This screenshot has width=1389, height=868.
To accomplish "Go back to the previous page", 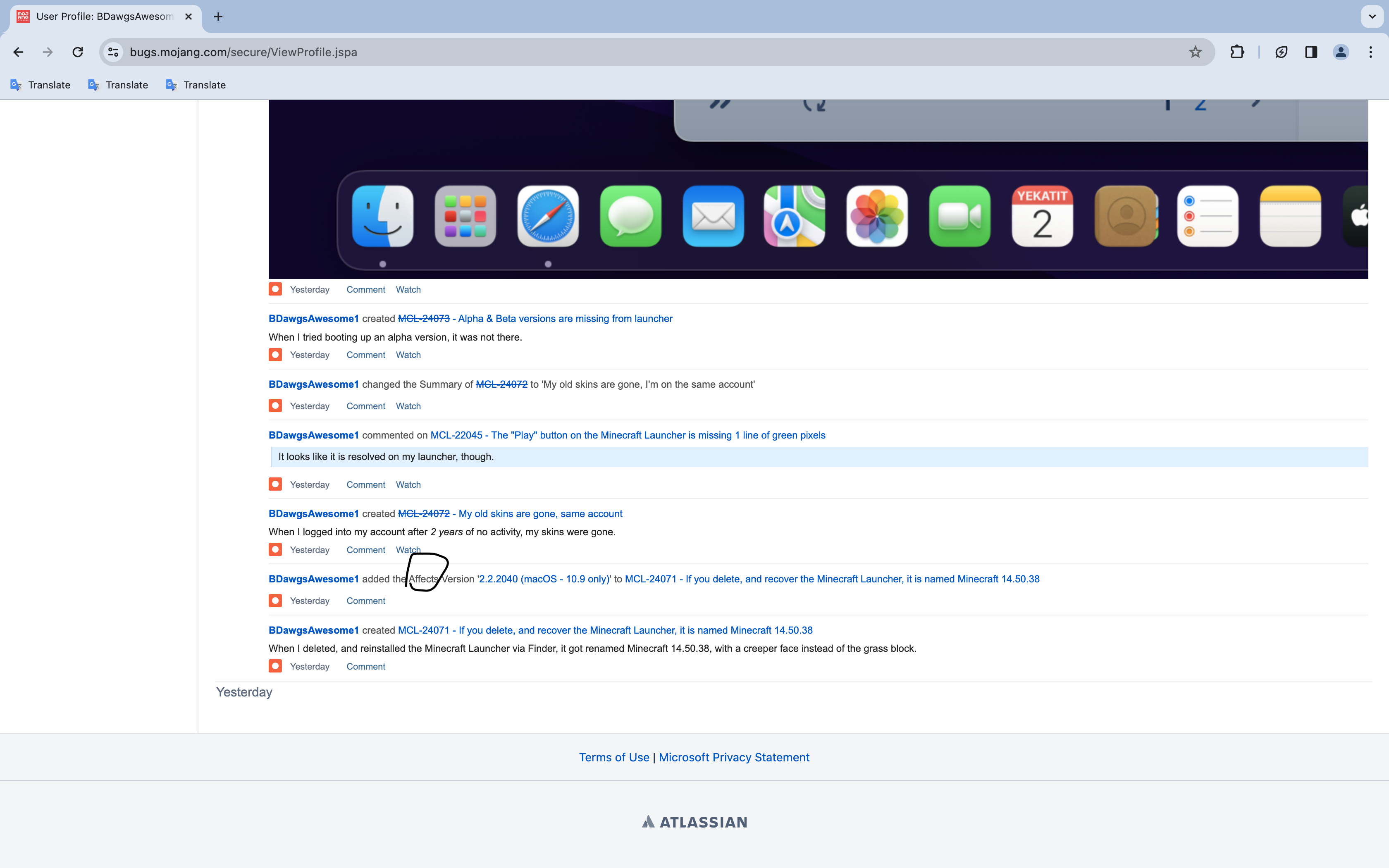I will click(x=18, y=52).
